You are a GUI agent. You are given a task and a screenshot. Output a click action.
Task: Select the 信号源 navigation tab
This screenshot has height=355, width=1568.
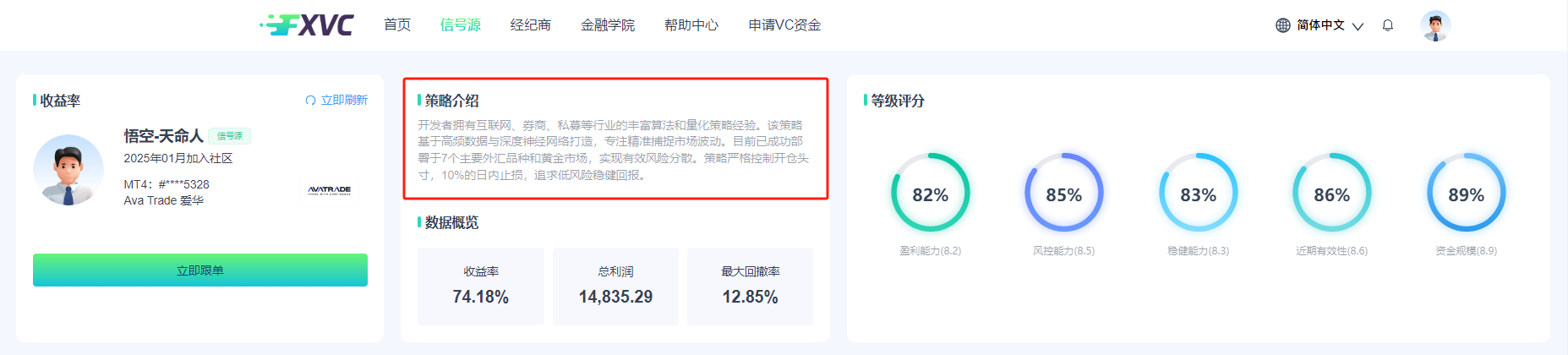(x=460, y=25)
